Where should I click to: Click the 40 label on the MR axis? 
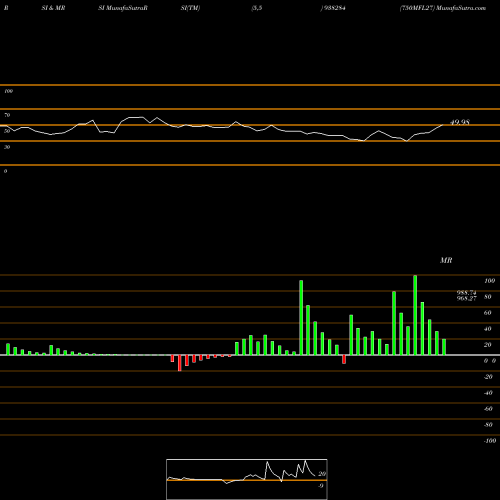point(488,329)
